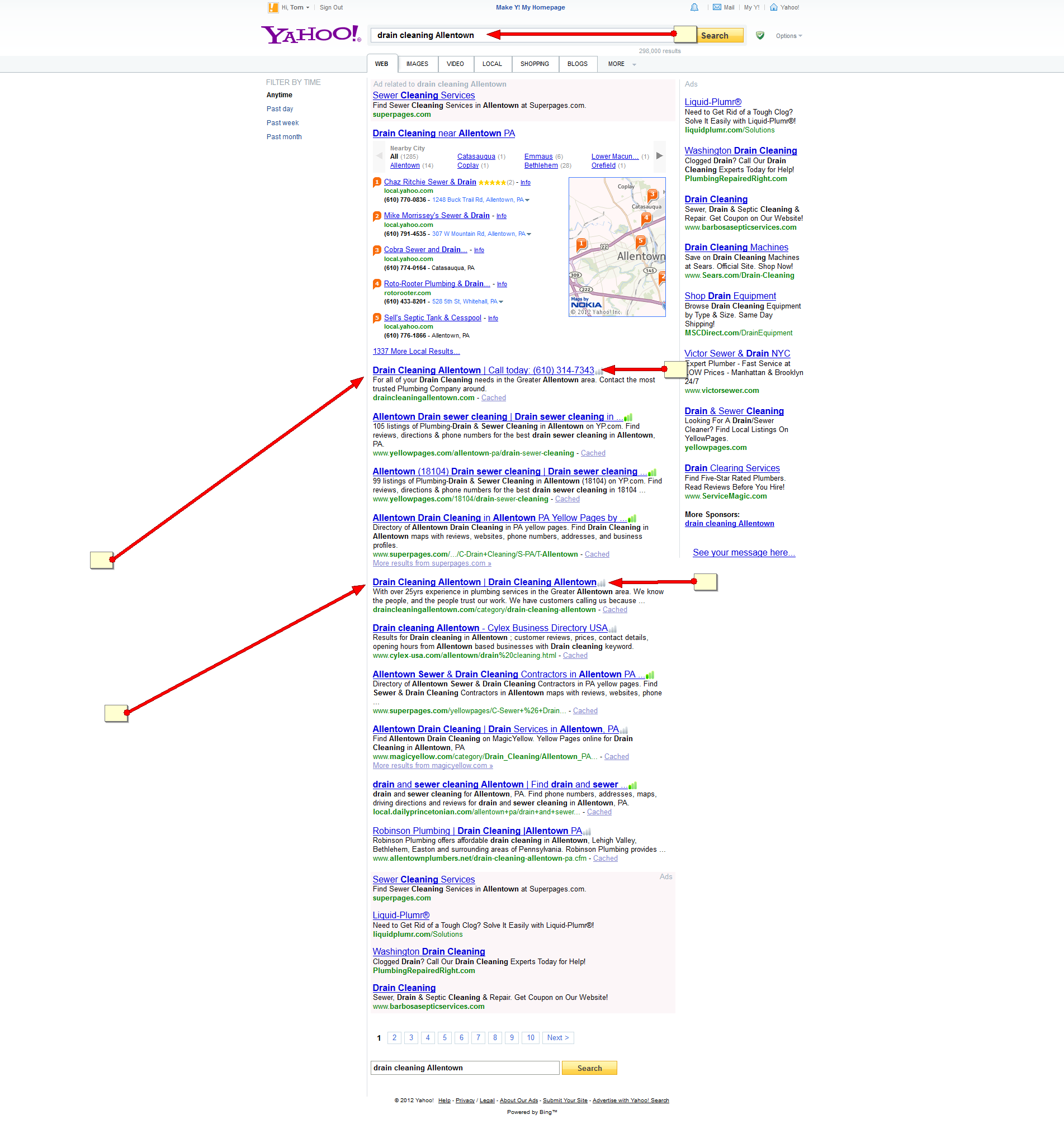The image size is (1064, 1143).
Task: Filter nearby city to Emmaus
Action: coord(538,157)
